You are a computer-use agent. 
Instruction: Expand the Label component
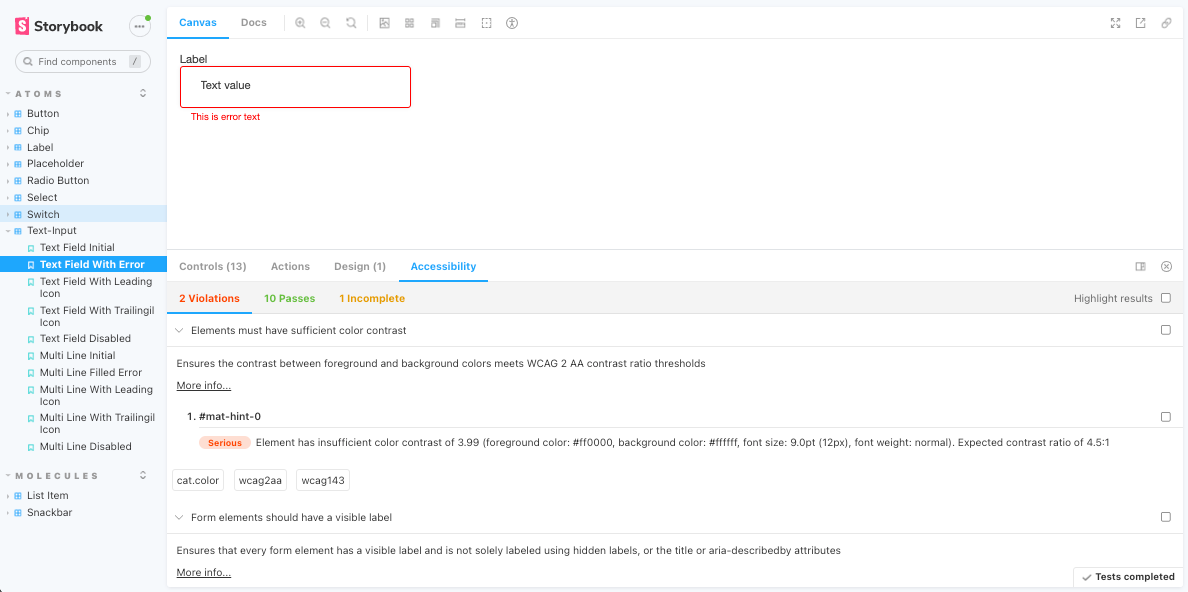click(x=40, y=147)
